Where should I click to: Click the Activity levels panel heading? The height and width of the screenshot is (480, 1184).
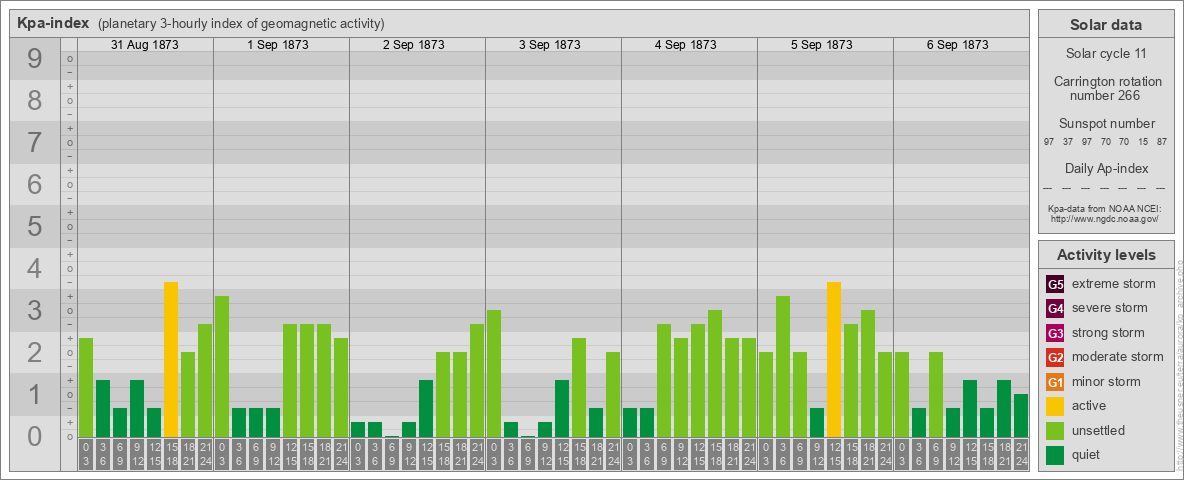point(1106,255)
